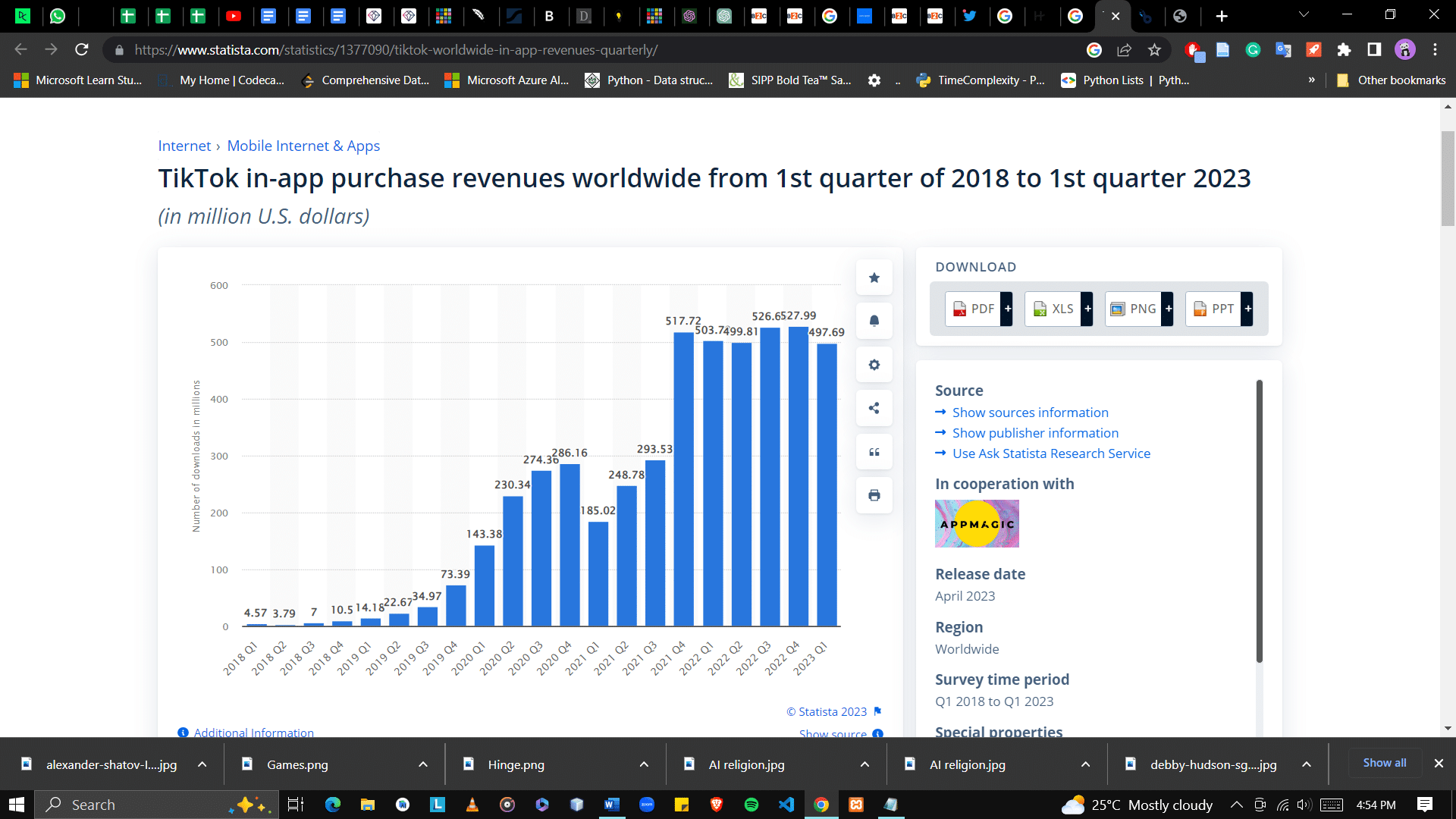
Task: Click the Grammarly extension icon
Action: 1253,50
